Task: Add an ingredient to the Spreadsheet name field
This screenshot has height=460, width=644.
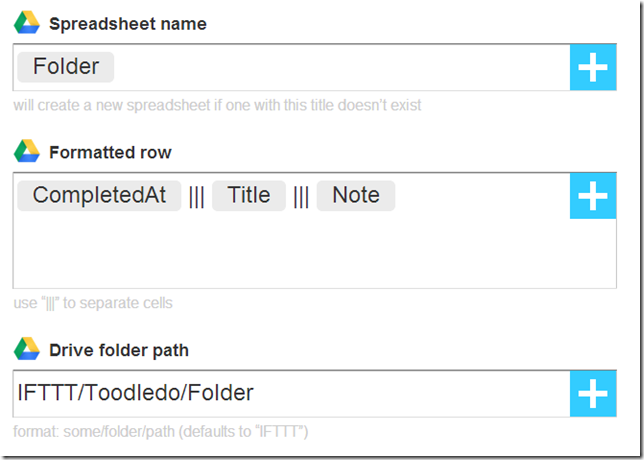Action: click(x=593, y=68)
